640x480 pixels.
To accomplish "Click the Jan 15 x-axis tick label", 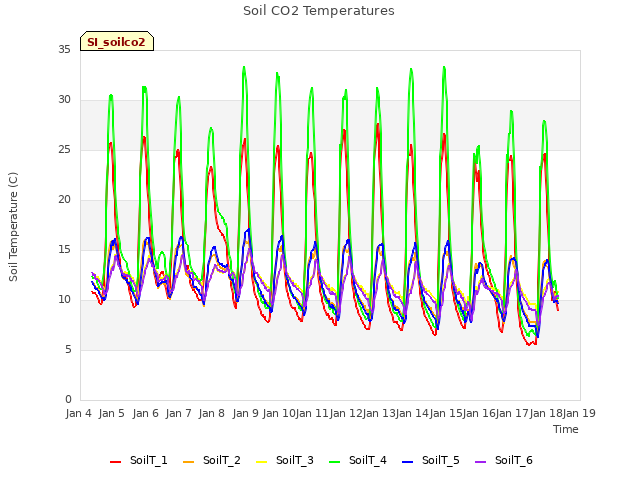I will [445, 413].
